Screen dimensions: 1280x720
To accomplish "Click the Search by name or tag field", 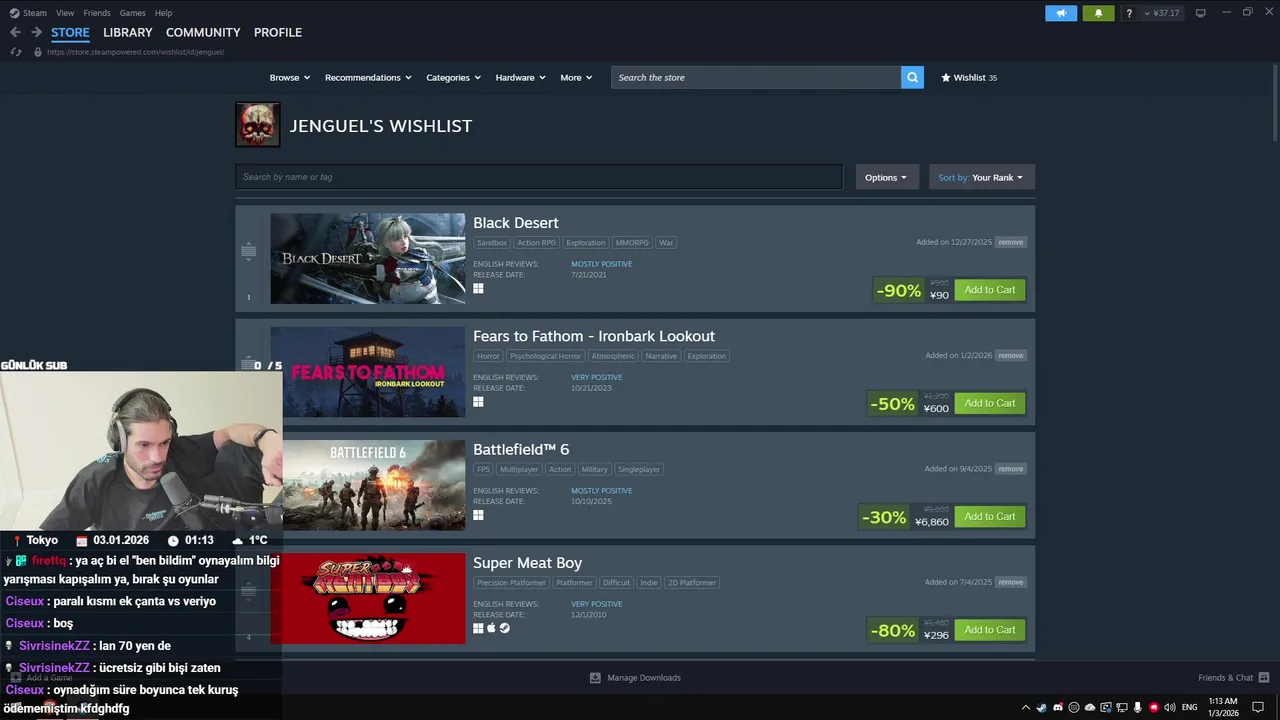I will pos(539,177).
